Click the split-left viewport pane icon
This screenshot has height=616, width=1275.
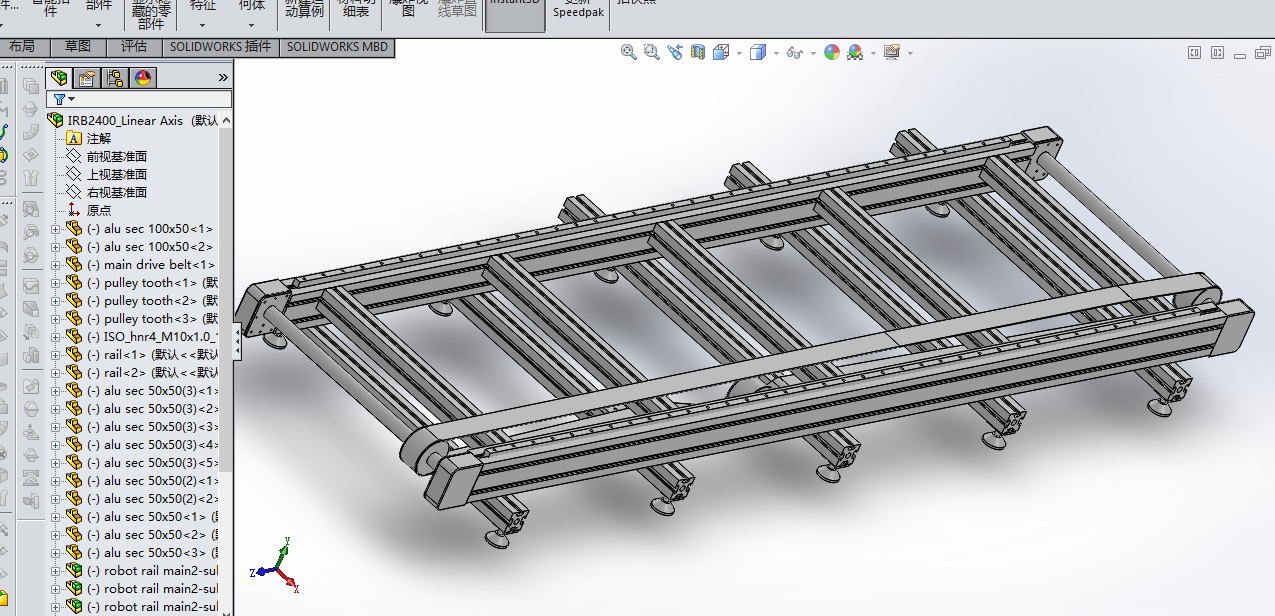pyautogui.click(x=1194, y=53)
